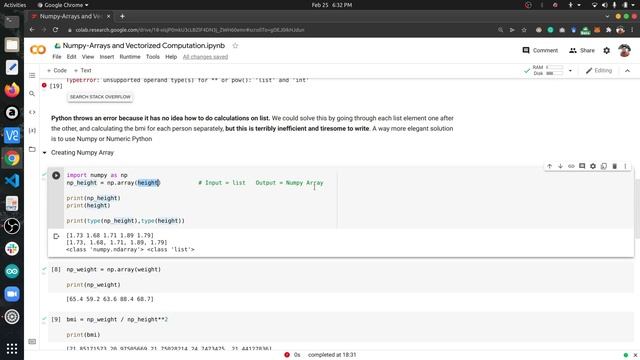Click the browser address bar
This screenshot has width=640, height=360.
click(x=282, y=30)
